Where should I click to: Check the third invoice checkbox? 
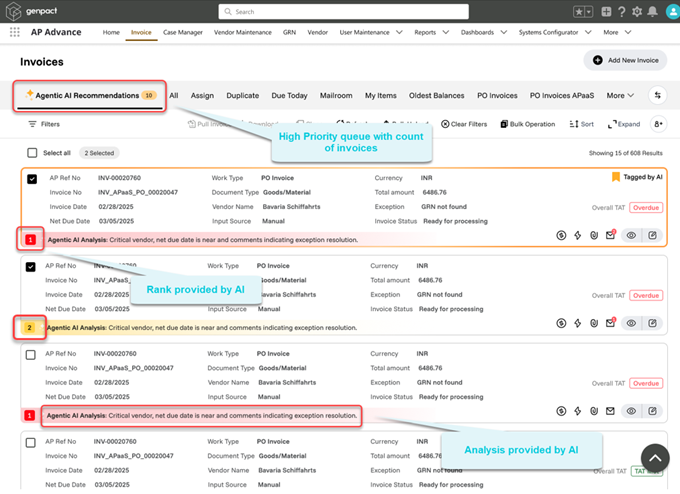(x=30, y=355)
